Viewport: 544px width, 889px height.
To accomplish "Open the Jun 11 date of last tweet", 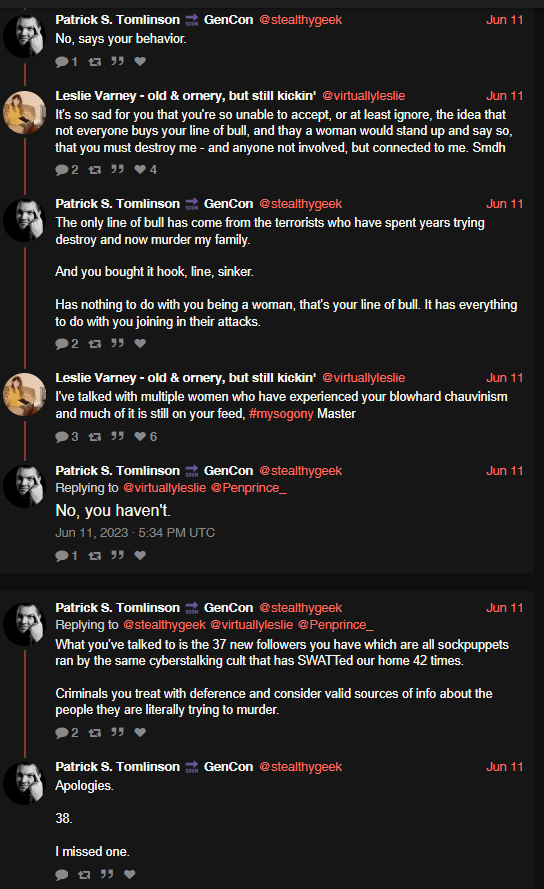I will tap(504, 767).
